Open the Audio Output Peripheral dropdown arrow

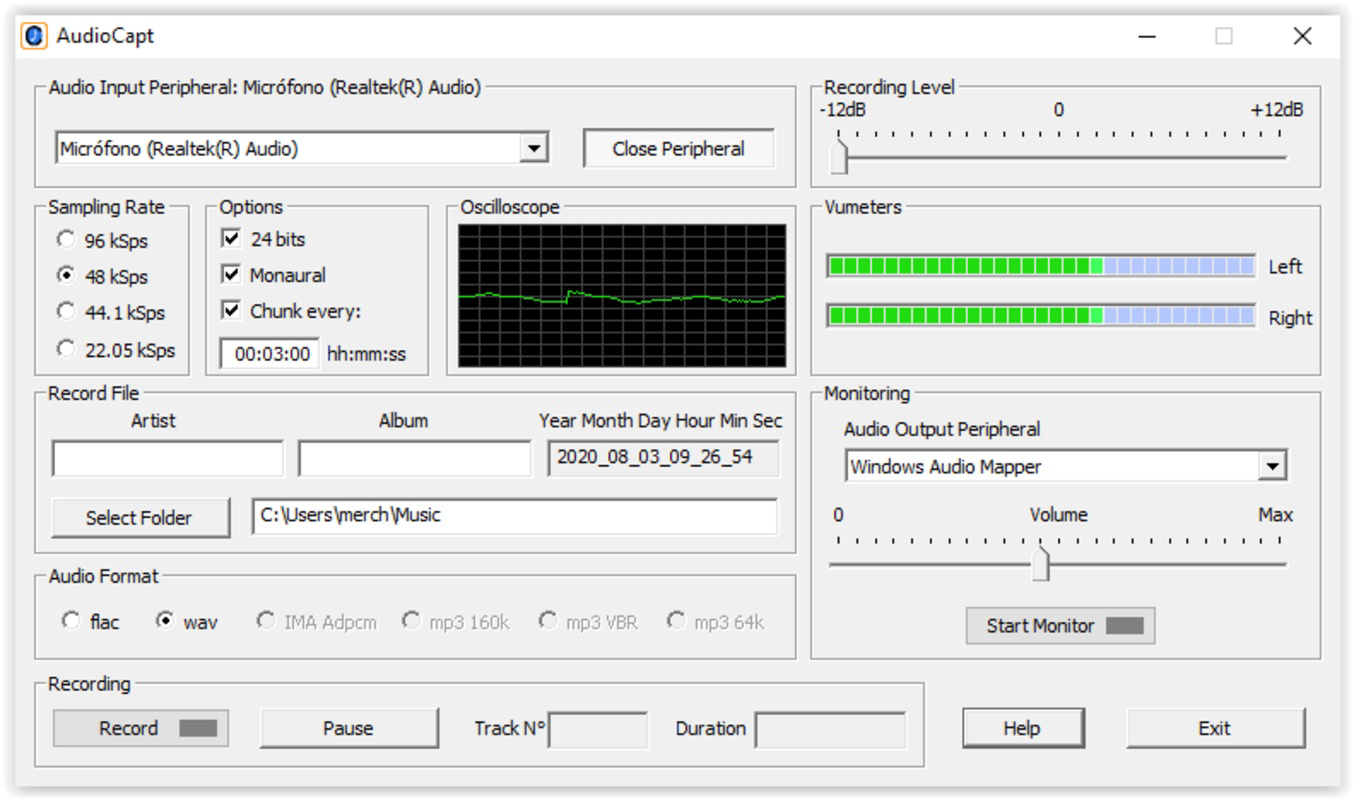click(x=1272, y=466)
